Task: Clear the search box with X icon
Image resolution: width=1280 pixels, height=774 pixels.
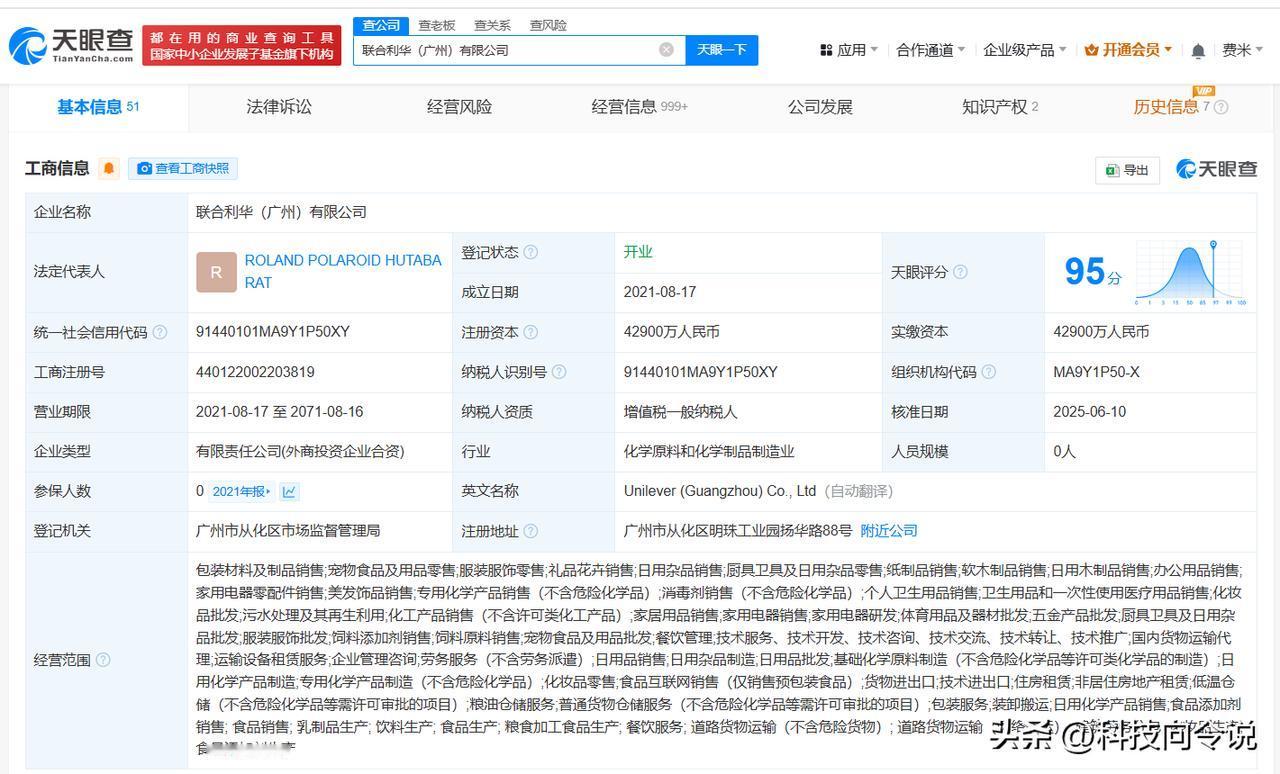Action: [x=666, y=50]
